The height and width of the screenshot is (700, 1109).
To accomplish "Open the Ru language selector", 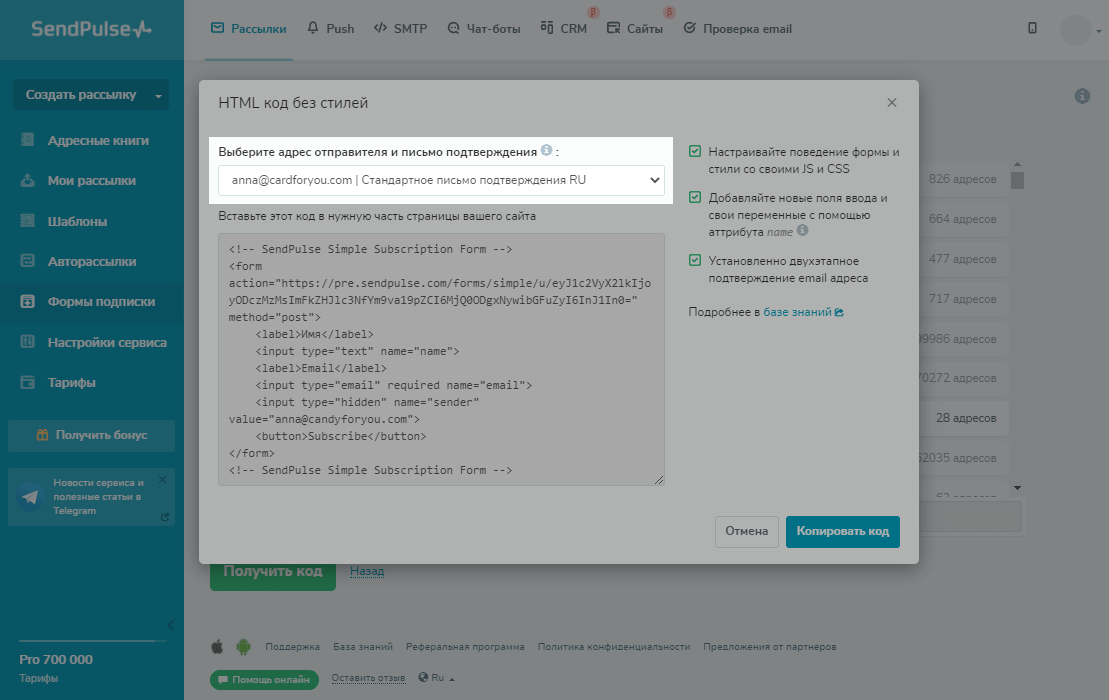I will (436, 677).
